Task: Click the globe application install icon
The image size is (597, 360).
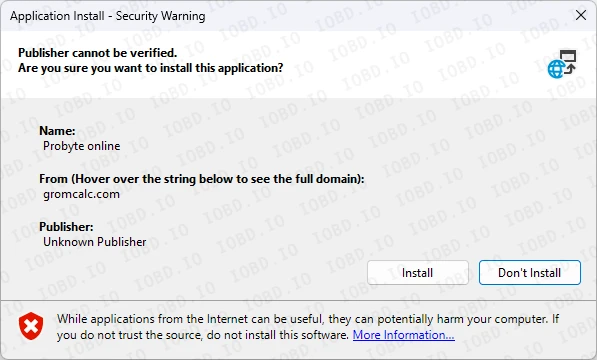Action: 562,64
